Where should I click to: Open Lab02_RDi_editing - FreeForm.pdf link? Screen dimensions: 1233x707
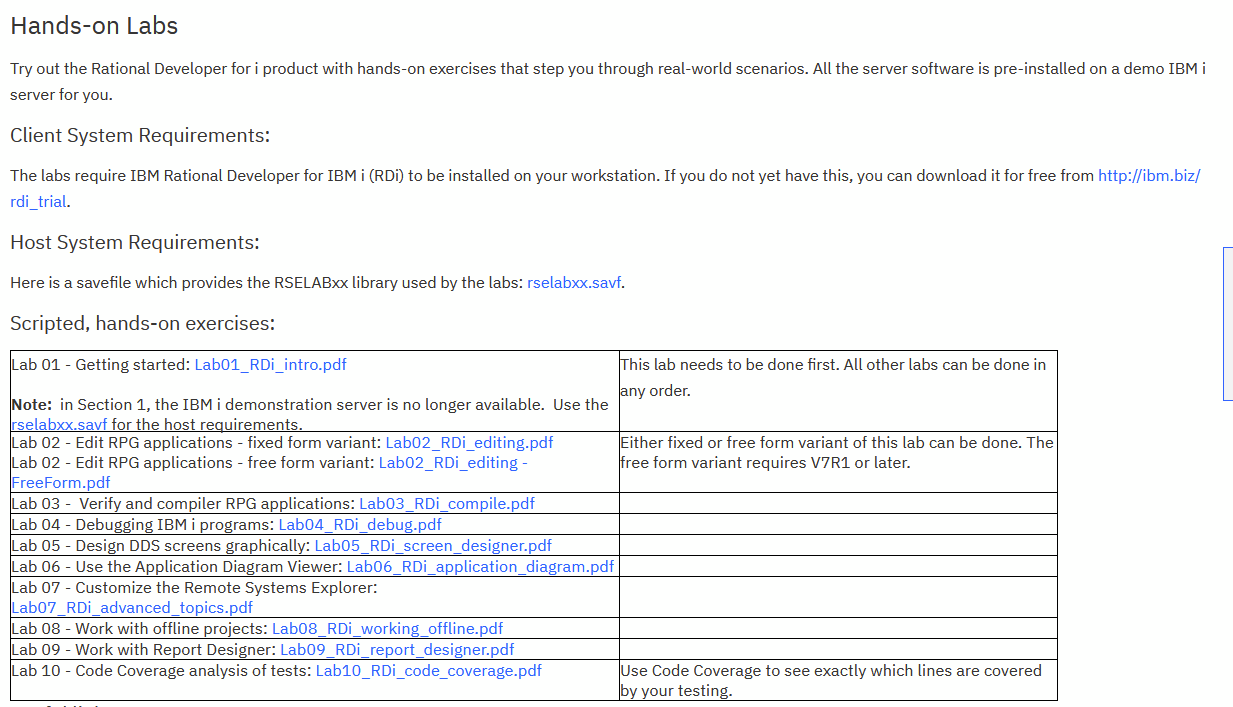(x=453, y=463)
